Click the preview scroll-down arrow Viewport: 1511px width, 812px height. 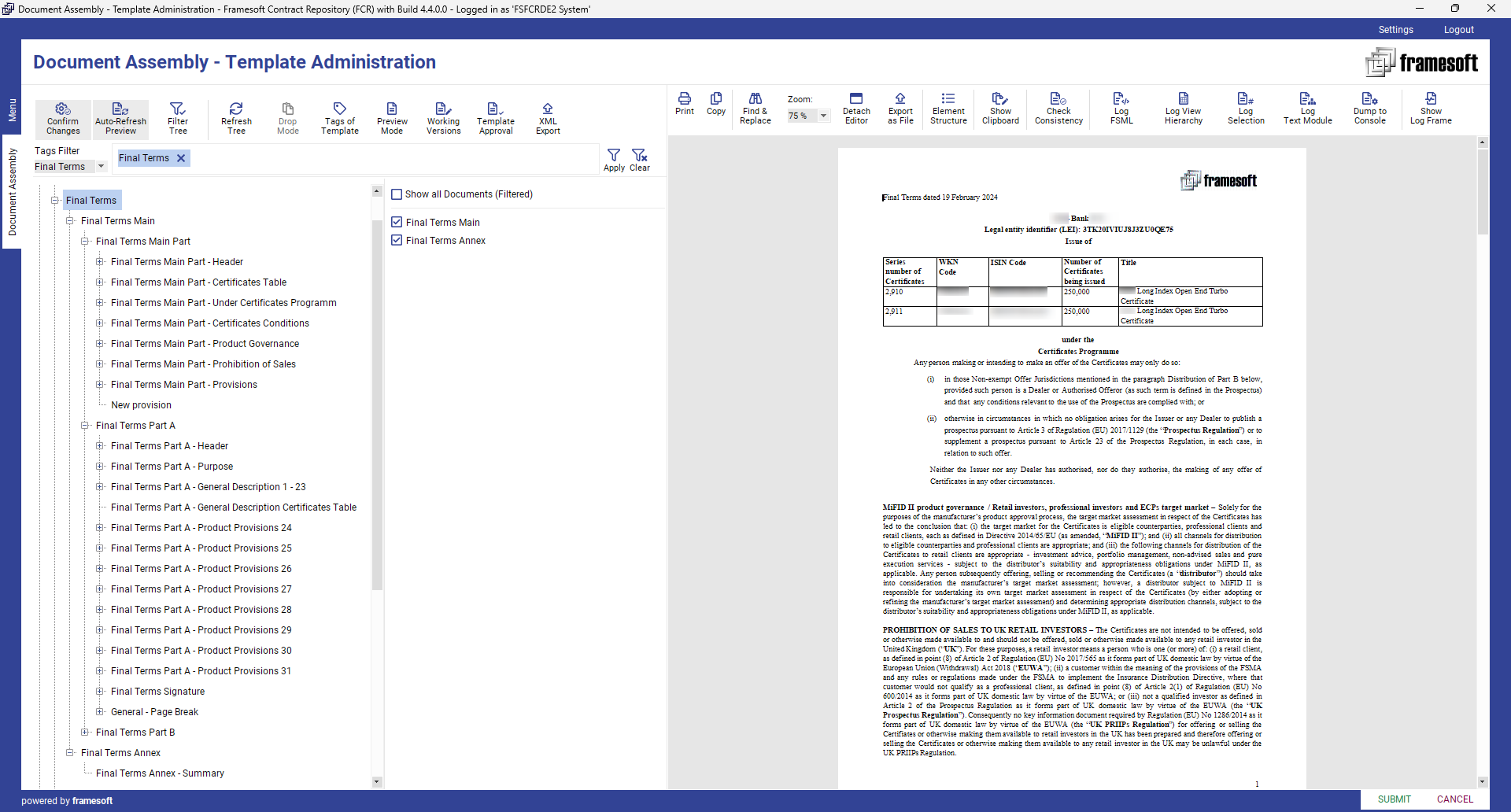(x=1483, y=781)
